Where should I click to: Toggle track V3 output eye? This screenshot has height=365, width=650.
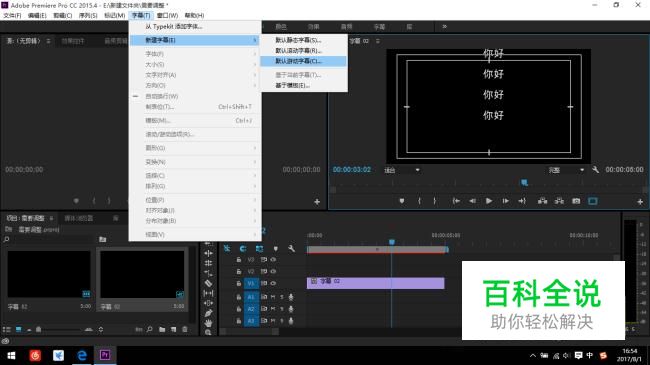(273, 260)
